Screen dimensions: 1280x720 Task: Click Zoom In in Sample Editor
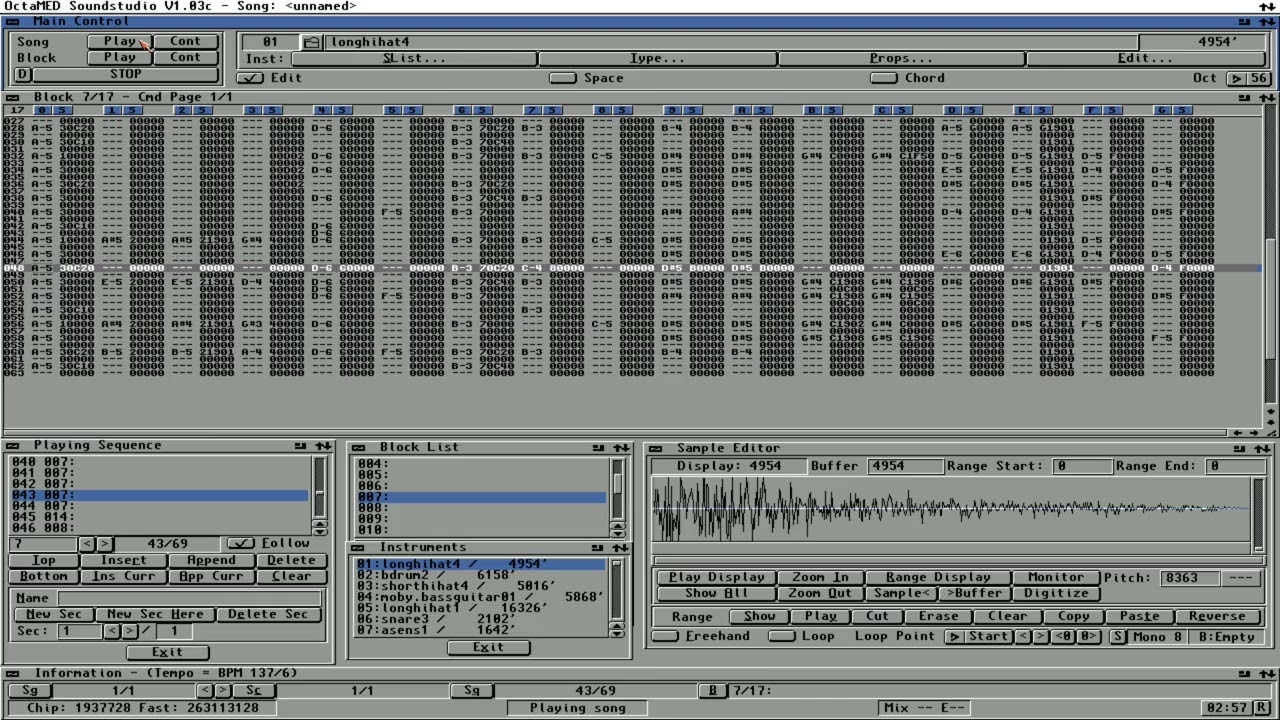(820, 578)
